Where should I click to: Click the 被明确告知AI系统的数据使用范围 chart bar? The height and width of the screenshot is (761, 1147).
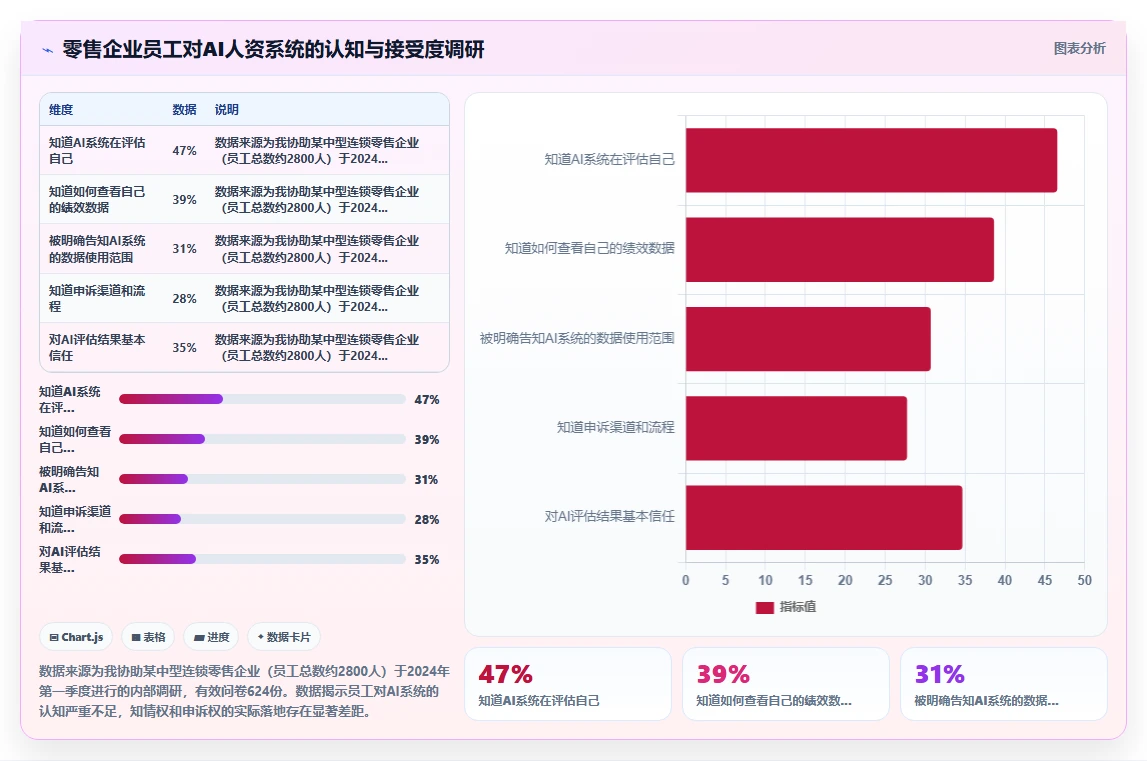point(808,339)
